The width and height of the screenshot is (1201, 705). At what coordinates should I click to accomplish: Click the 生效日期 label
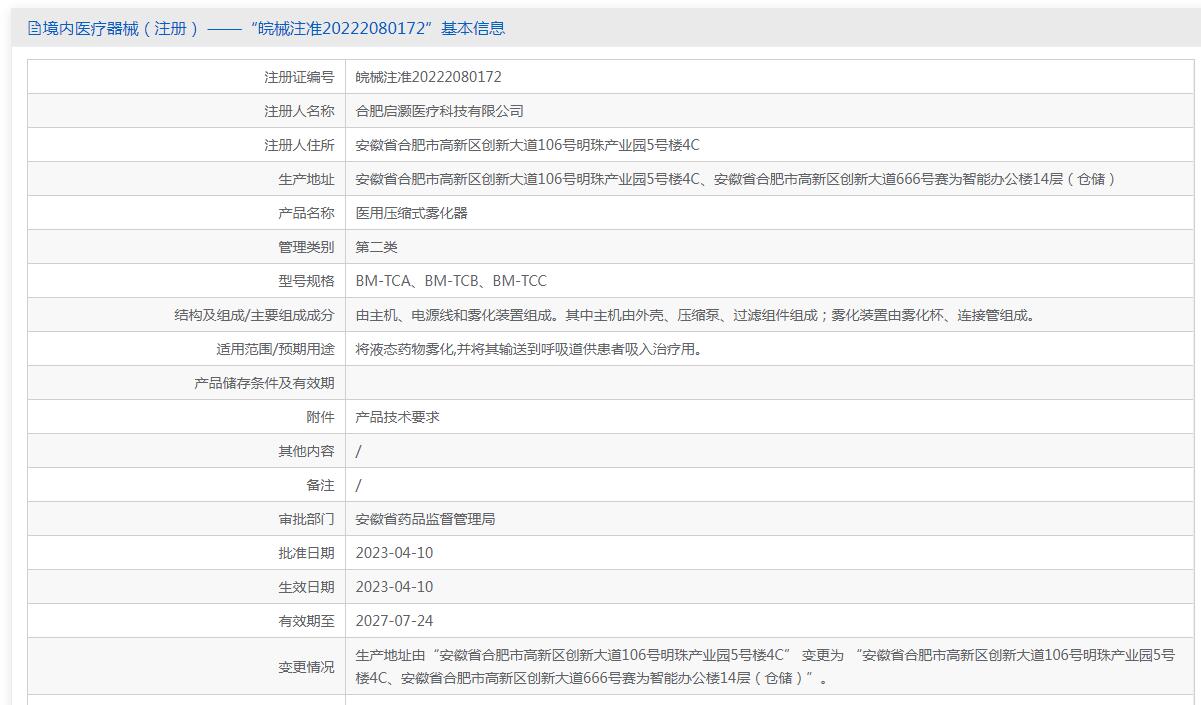tap(306, 587)
